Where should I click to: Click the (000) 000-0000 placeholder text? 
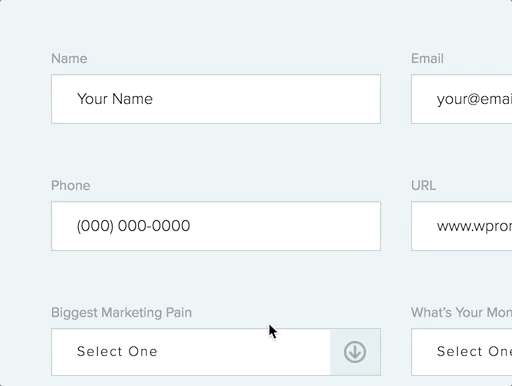click(x=133, y=226)
